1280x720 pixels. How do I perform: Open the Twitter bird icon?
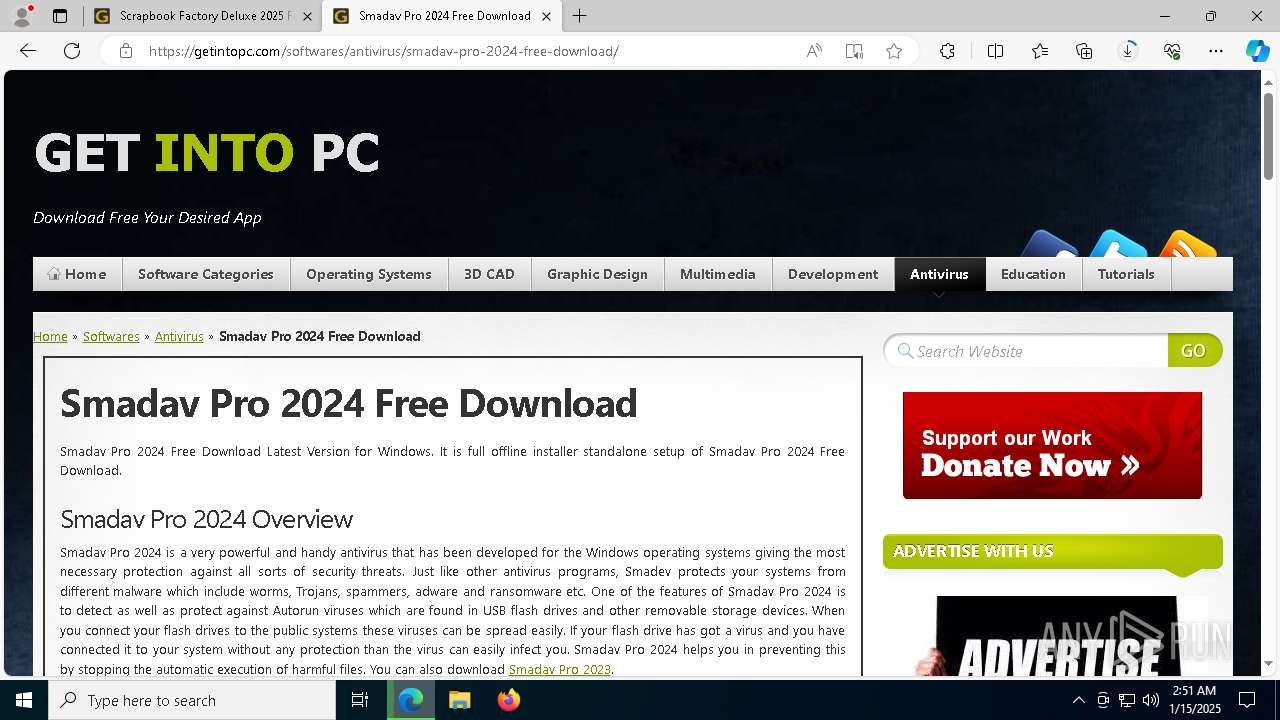pos(1118,245)
